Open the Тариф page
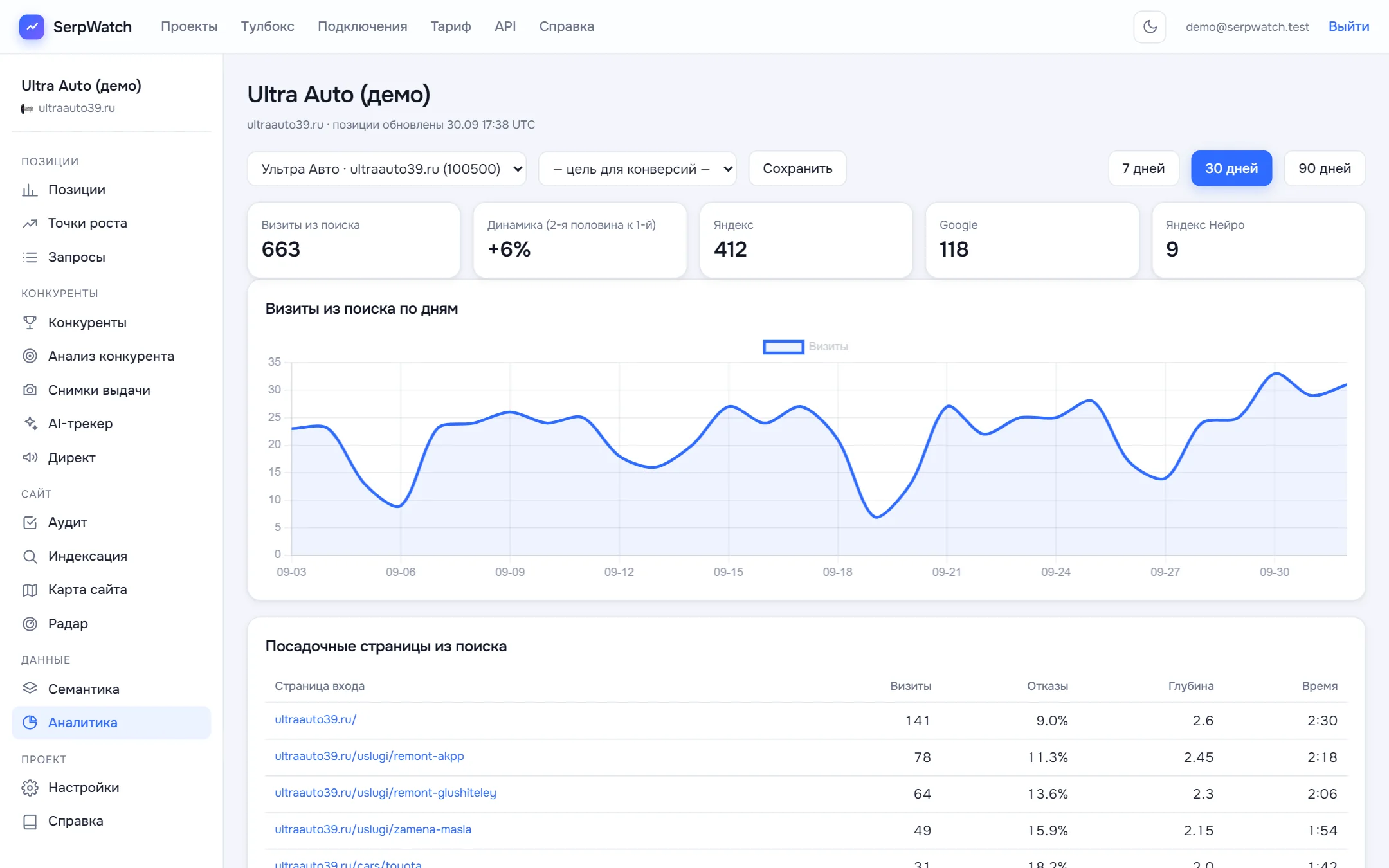Viewport: 1389px width, 868px height. [x=451, y=26]
